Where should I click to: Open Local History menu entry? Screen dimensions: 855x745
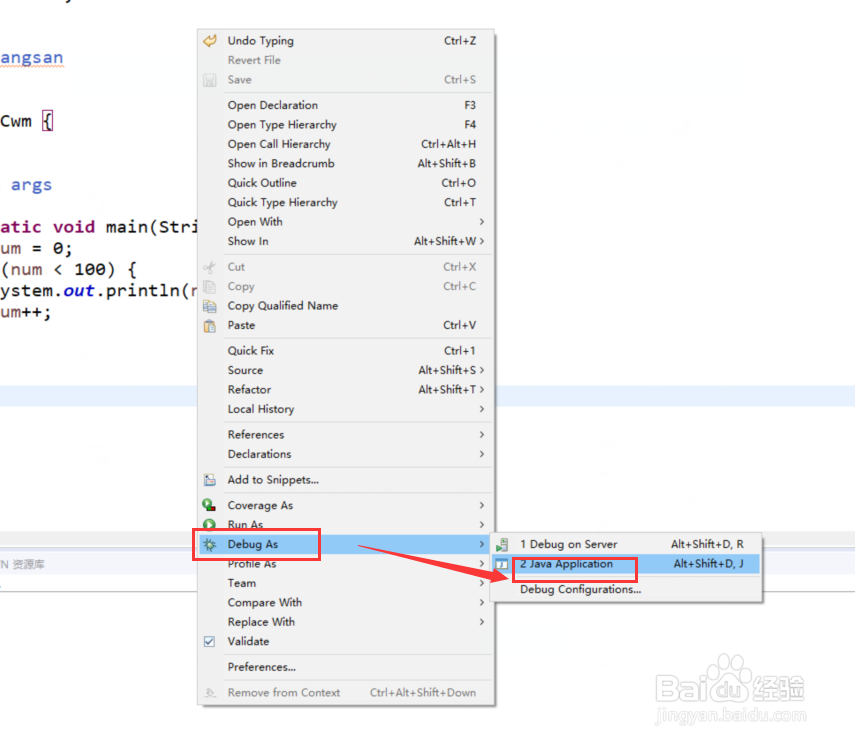[x=346, y=409]
